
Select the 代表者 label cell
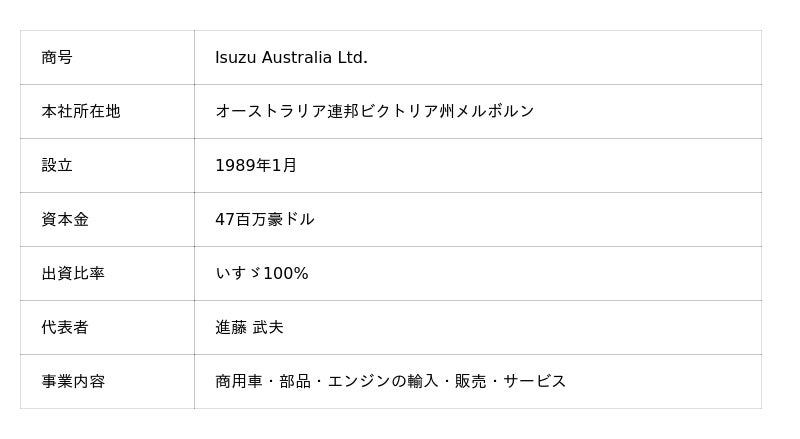(x=65, y=328)
